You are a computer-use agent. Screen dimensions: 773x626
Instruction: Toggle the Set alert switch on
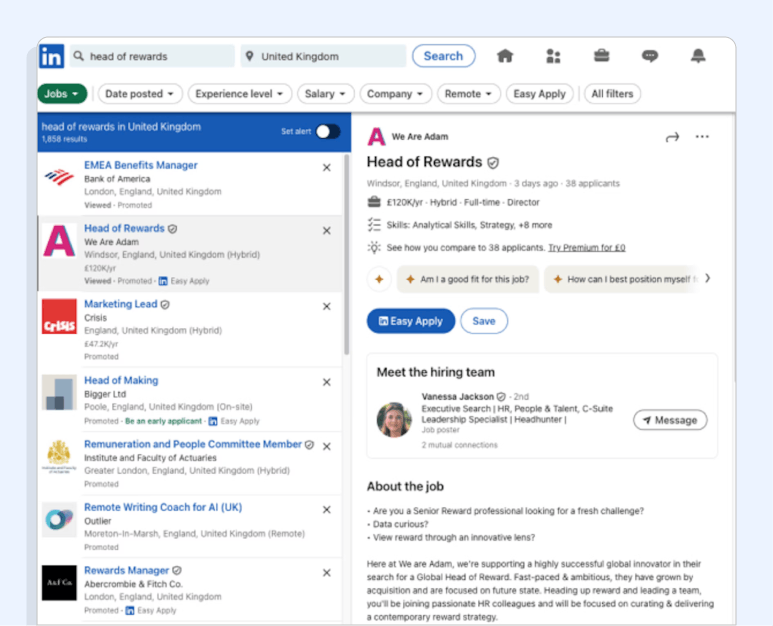[327, 132]
